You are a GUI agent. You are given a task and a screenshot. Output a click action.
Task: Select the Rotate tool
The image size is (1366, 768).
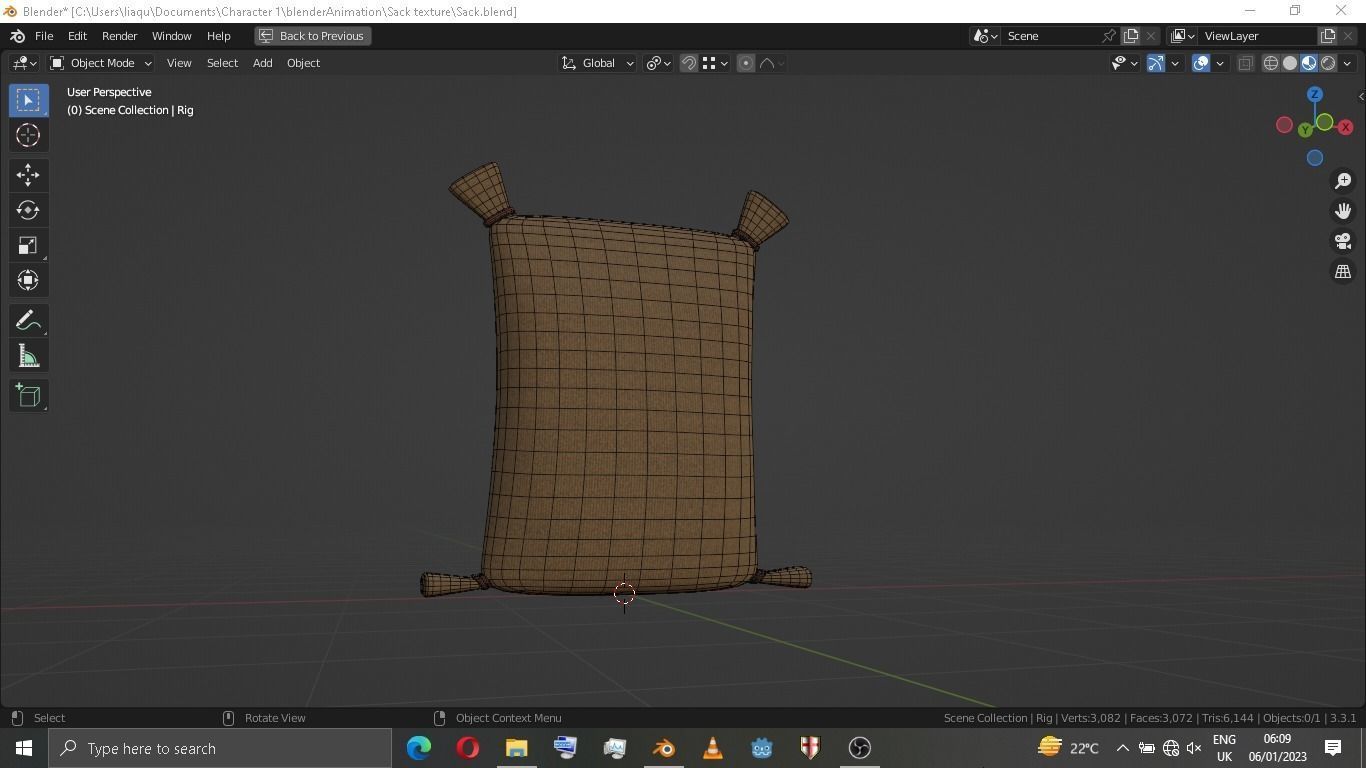tap(27, 210)
